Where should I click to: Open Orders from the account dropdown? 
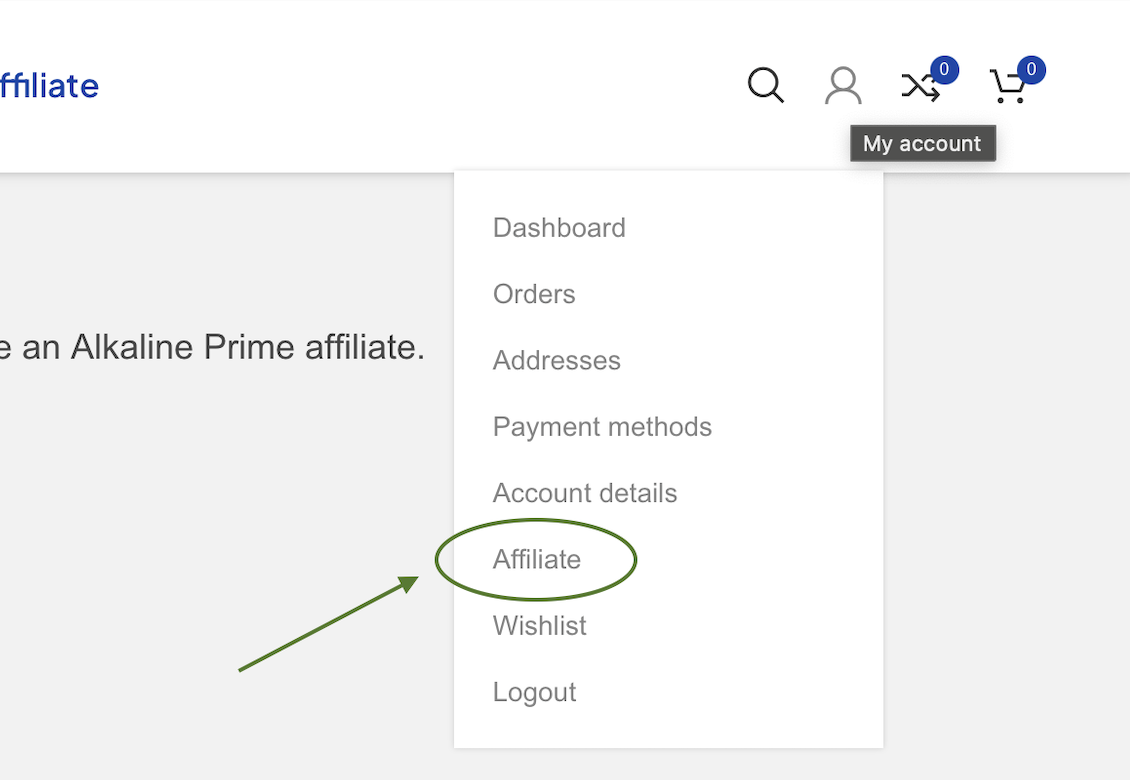coord(534,294)
